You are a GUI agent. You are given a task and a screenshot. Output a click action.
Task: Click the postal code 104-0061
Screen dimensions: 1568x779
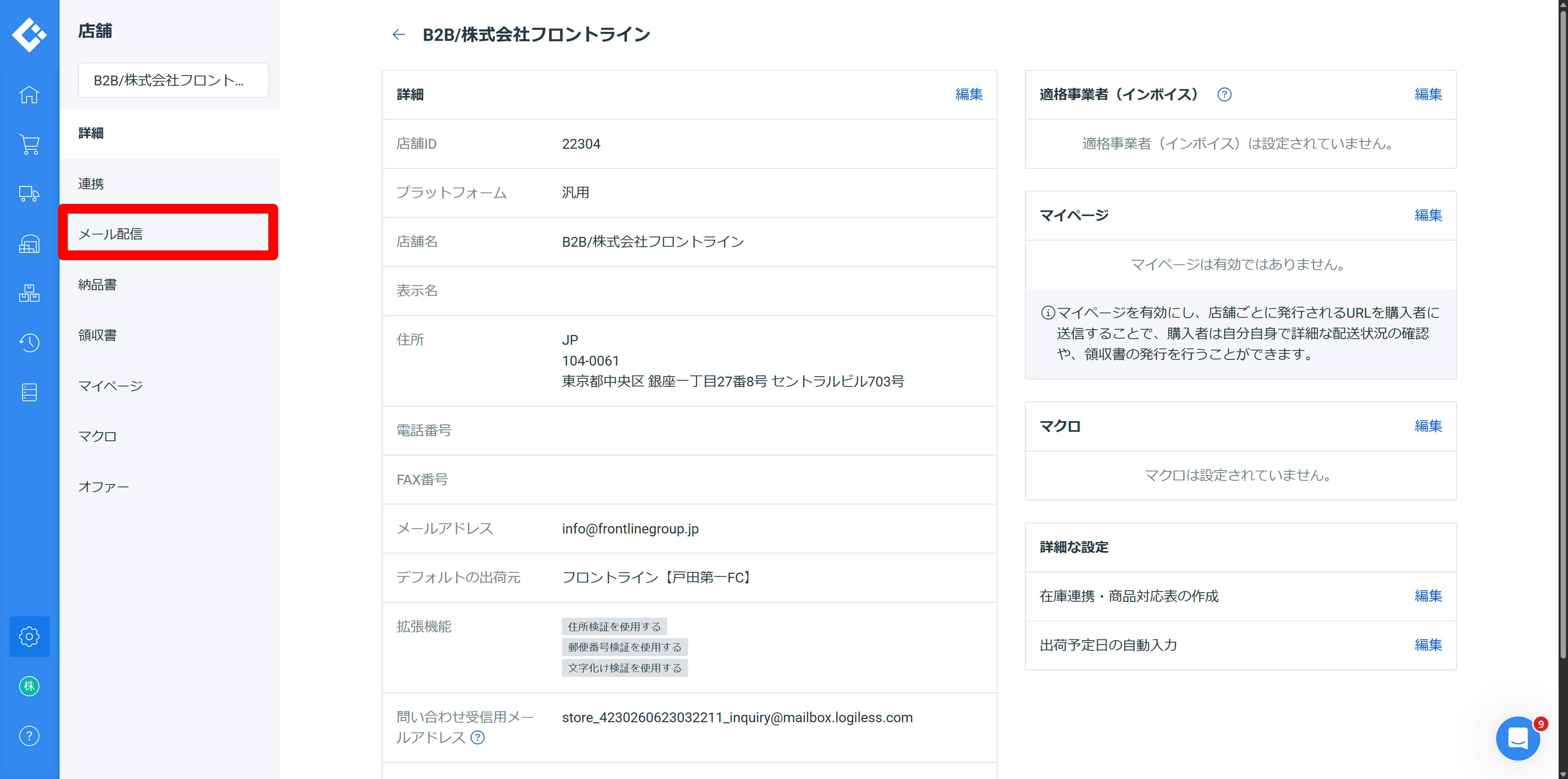pyautogui.click(x=590, y=361)
